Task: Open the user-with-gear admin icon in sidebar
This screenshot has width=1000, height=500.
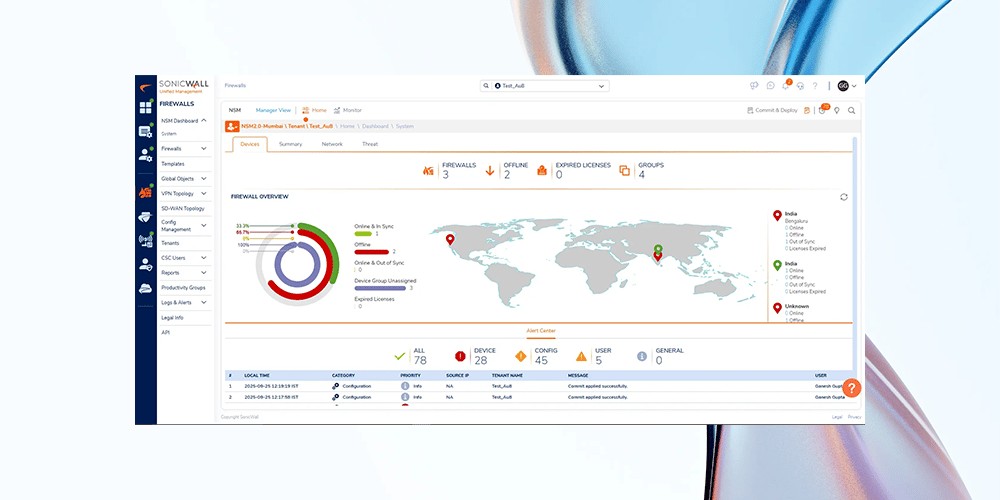Action: click(x=145, y=155)
